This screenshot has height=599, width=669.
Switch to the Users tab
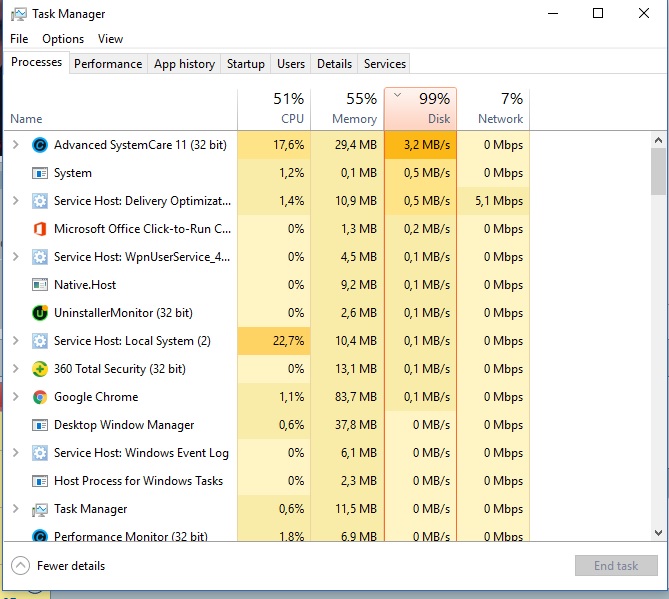coord(291,64)
